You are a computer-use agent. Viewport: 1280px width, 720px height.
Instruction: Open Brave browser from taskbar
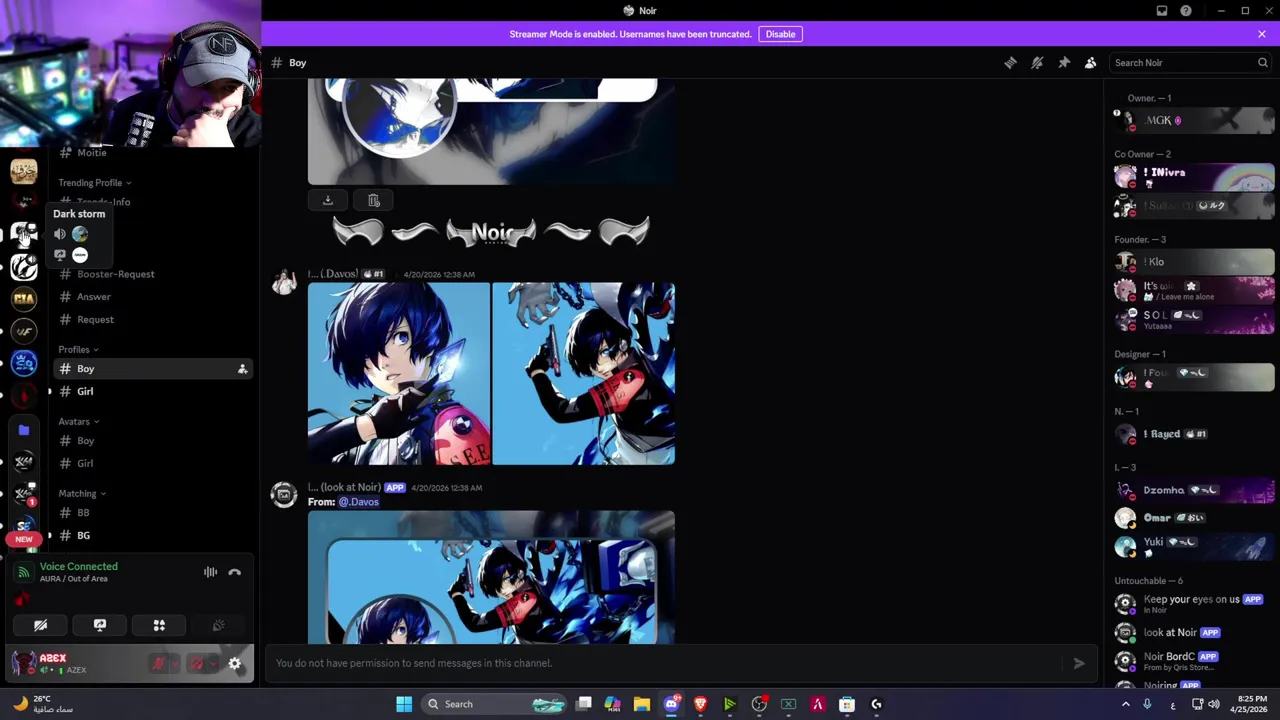(x=700, y=704)
